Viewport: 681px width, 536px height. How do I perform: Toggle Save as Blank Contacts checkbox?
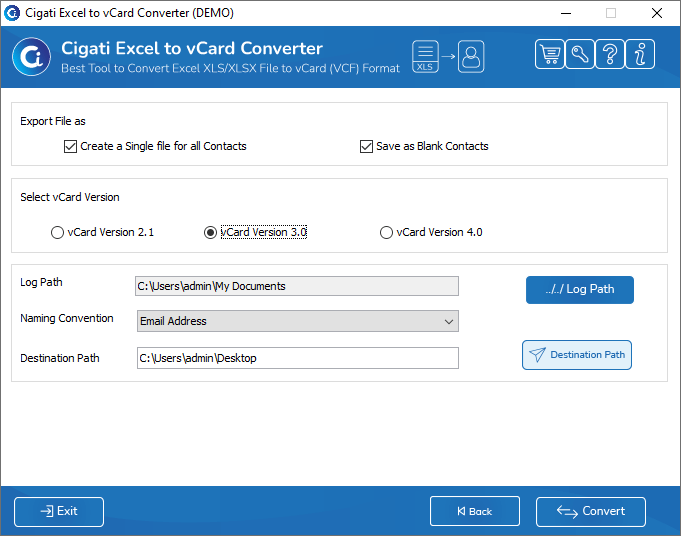pyautogui.click(x=366, y=146)
